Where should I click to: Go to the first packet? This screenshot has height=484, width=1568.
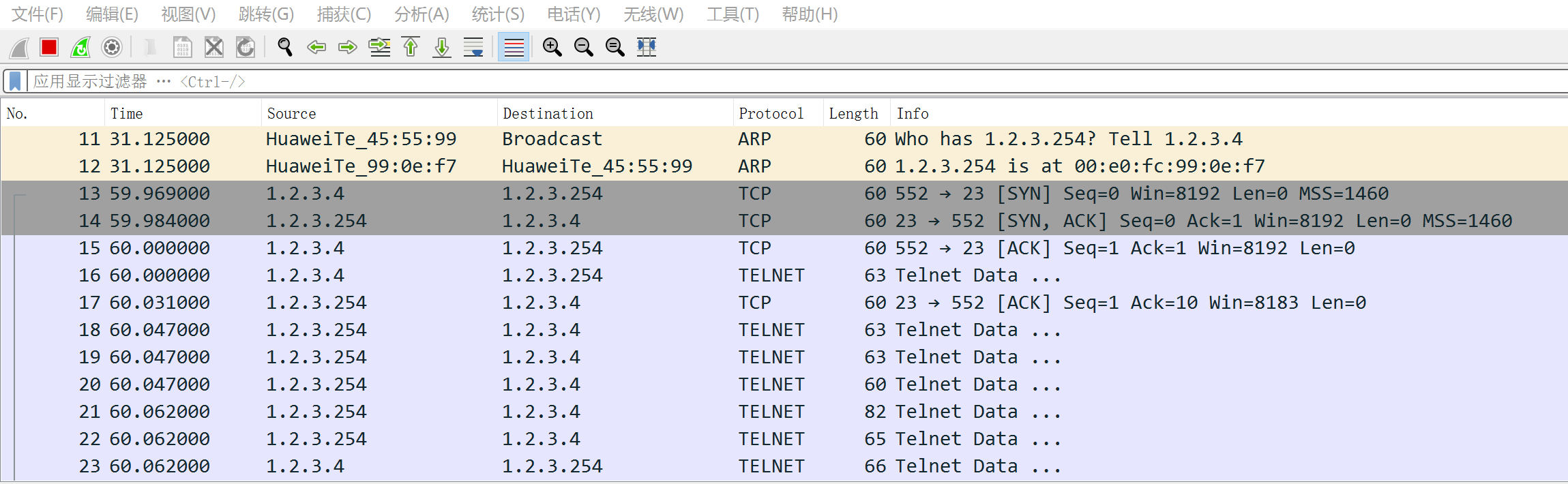tap(411, 47)
